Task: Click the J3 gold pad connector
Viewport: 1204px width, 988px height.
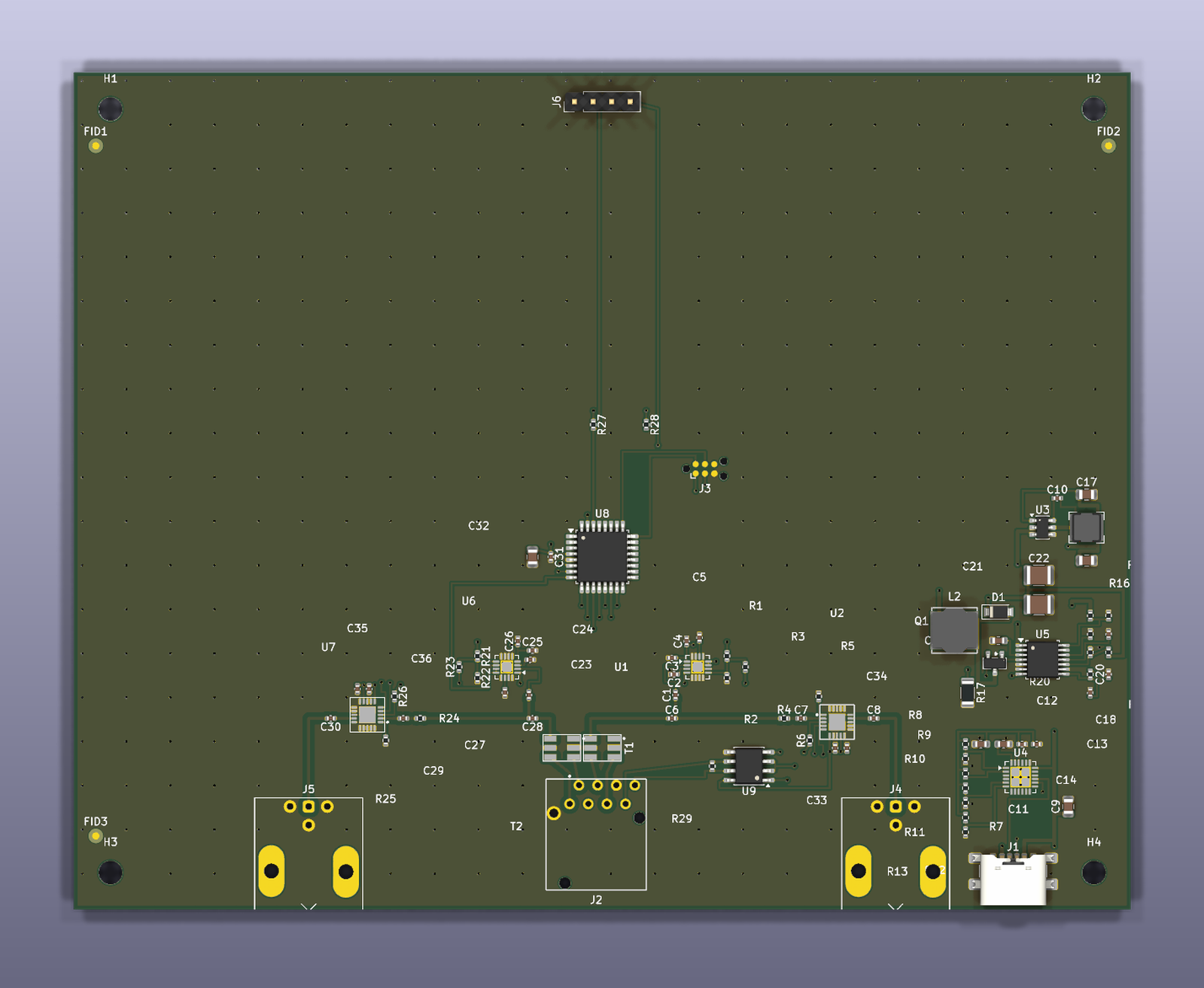Action: click(705, 469)
